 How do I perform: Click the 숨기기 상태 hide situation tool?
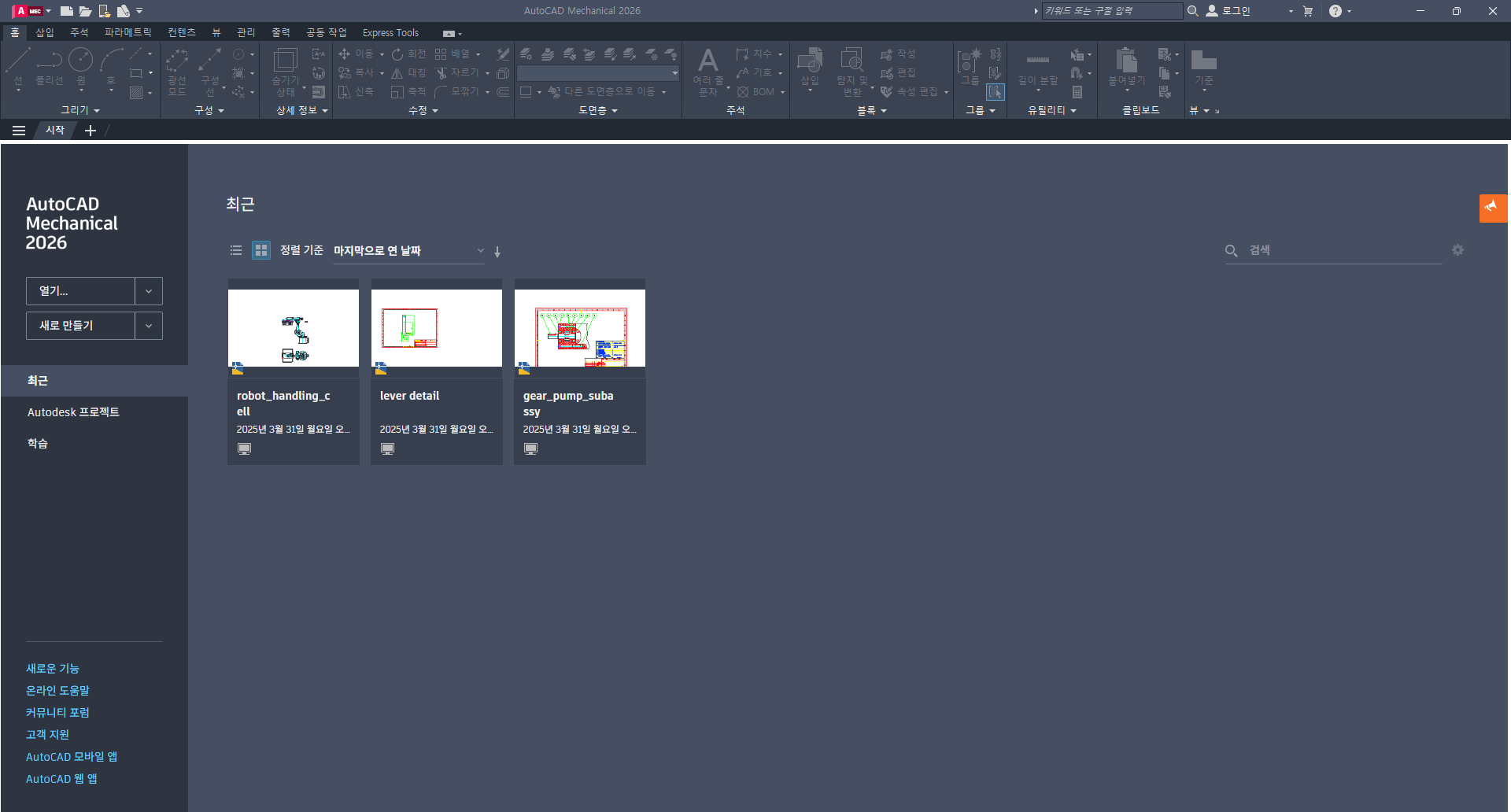point(286,71)
